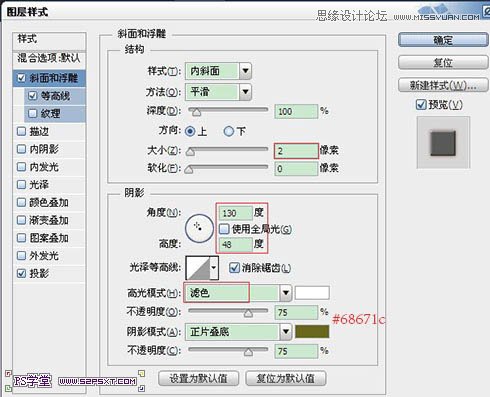Click the 角度 input field 130
Viewport: 490px width, 397px height.
tap(235, 212)
